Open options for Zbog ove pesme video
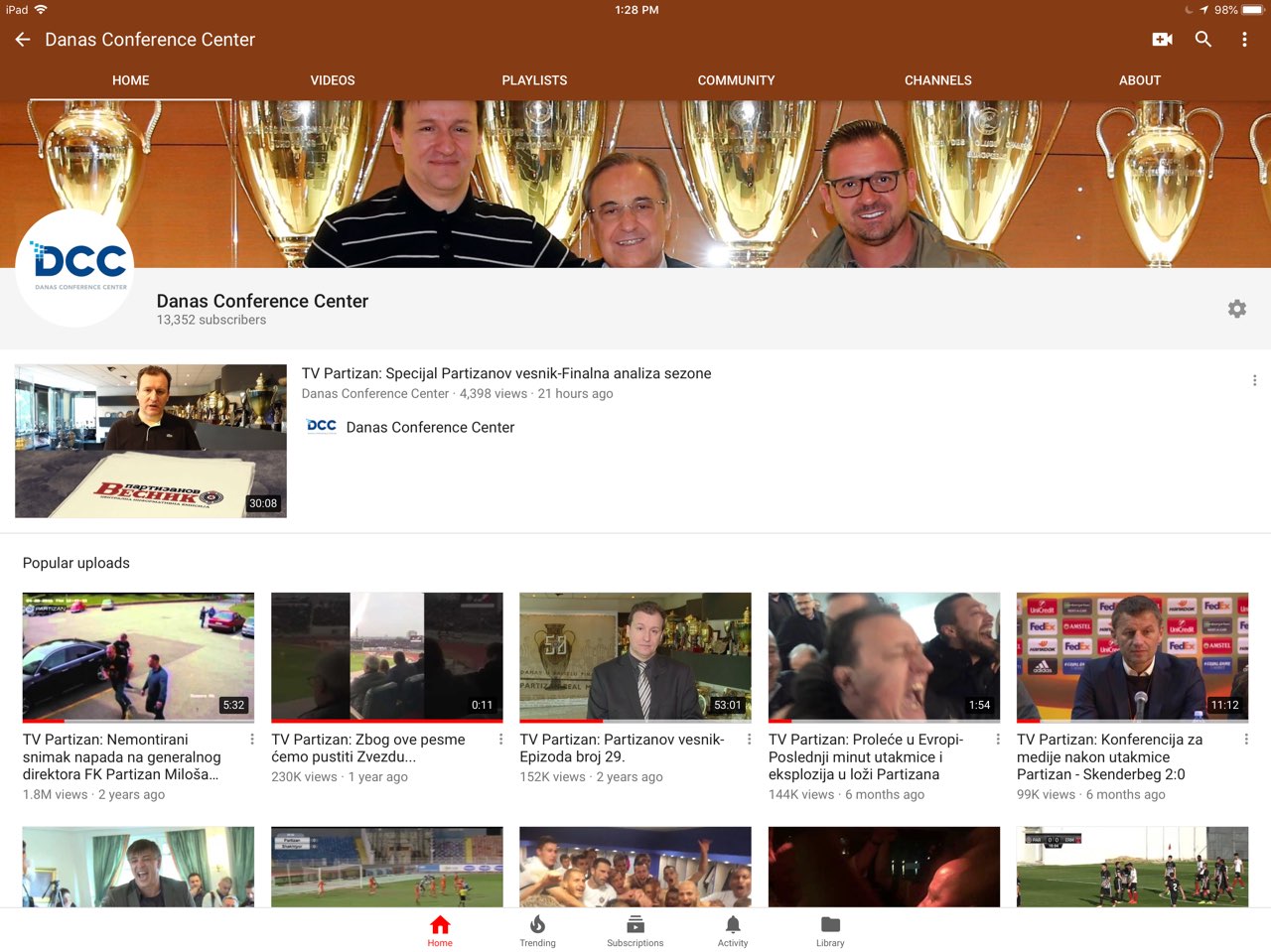This screenshot has width=1271, height=952. point(500,740)
